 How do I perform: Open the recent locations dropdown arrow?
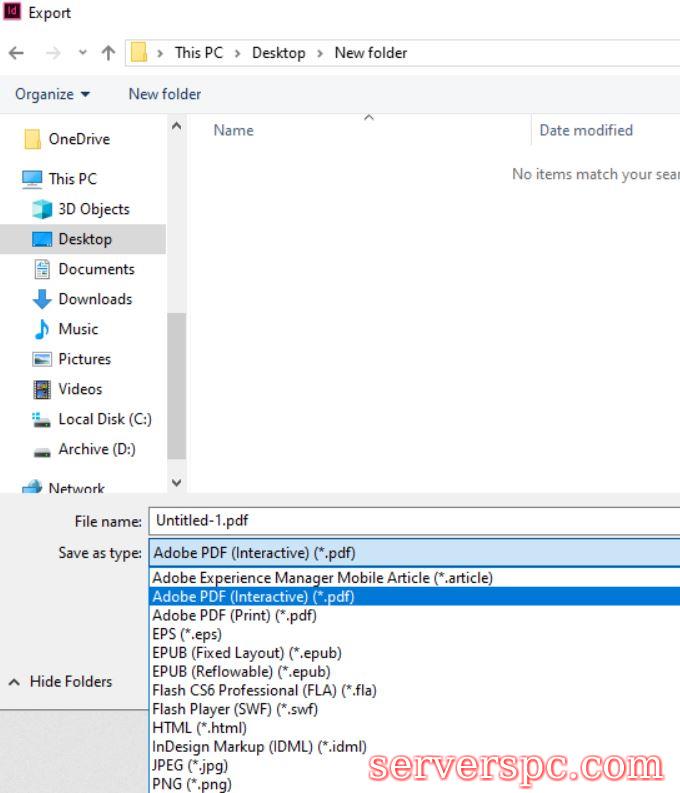(x=82, y=53)
